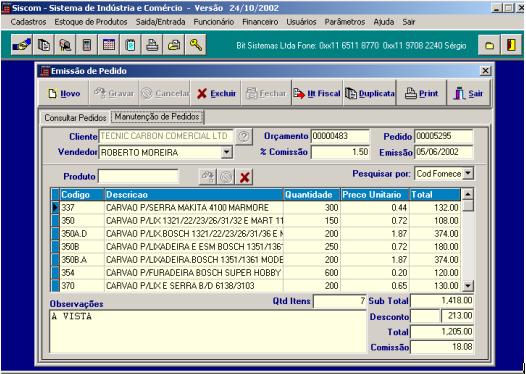Image resolution: width=526 pixels, height=374 pixels.
Task: Select product code 350A.D cell
Action: [82, 233]
